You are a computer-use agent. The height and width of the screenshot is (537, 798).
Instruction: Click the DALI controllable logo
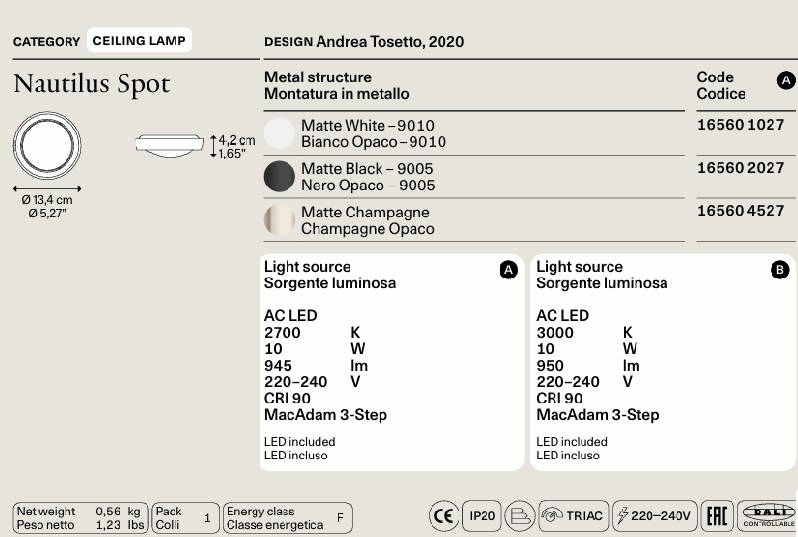pyautogui.click(x=768, y=515)
